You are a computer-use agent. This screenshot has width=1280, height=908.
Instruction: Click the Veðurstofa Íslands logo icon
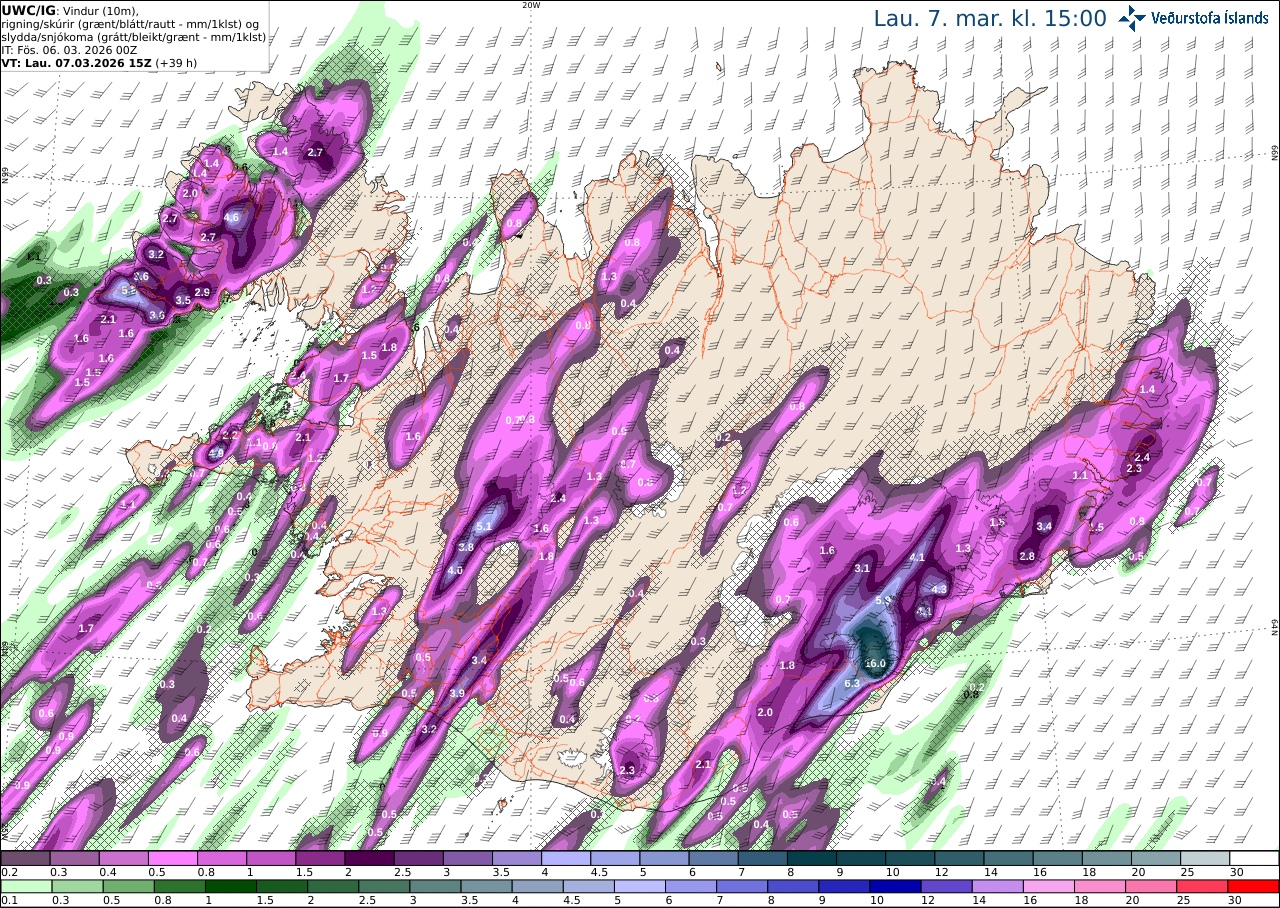pyautogui.click(x=1132, y=17)
